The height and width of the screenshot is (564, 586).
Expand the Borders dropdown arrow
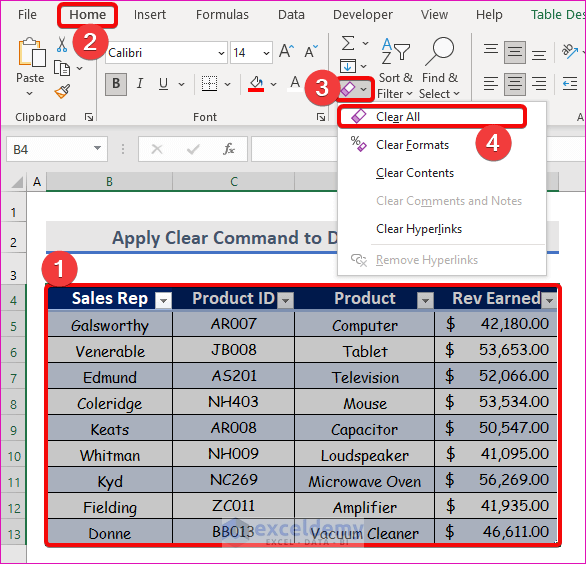click(x=228, y=84)
